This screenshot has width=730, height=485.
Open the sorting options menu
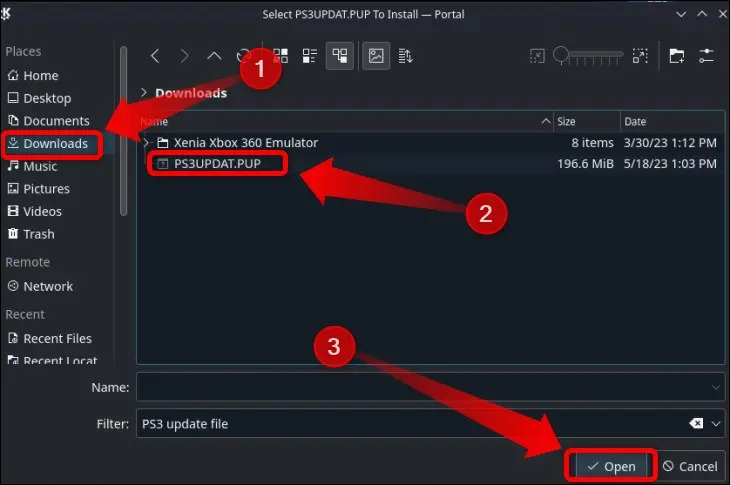pyautogui.click(x=405, y=56)
